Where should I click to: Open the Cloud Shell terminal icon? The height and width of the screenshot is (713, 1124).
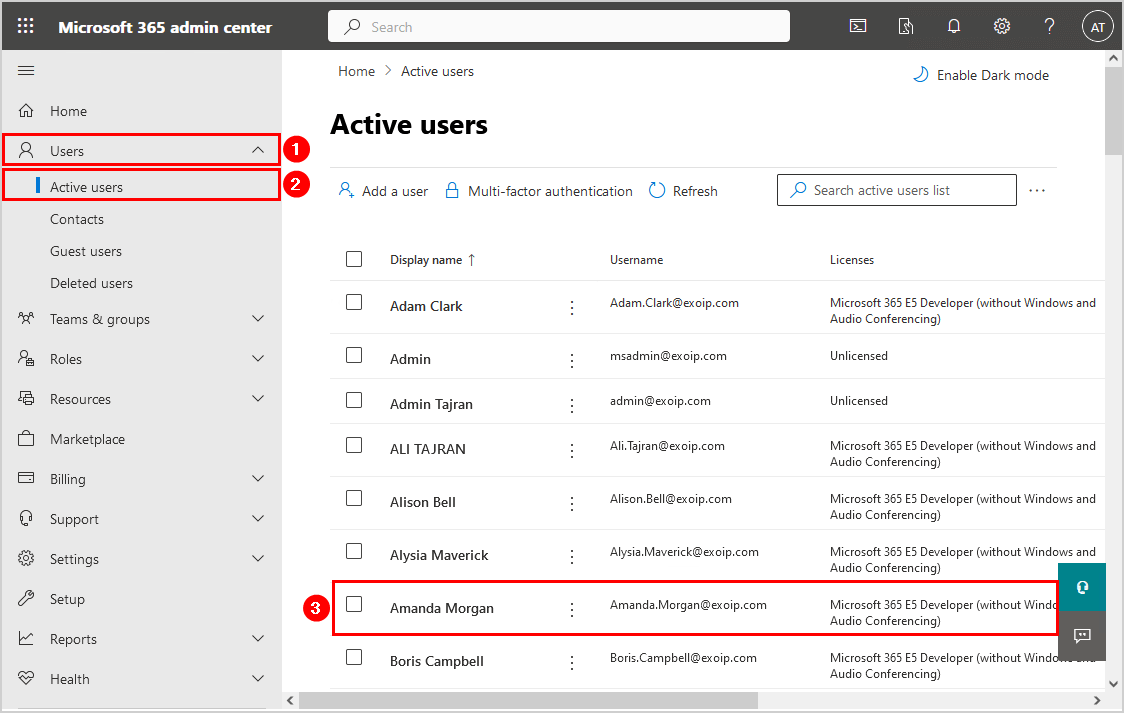858,27
